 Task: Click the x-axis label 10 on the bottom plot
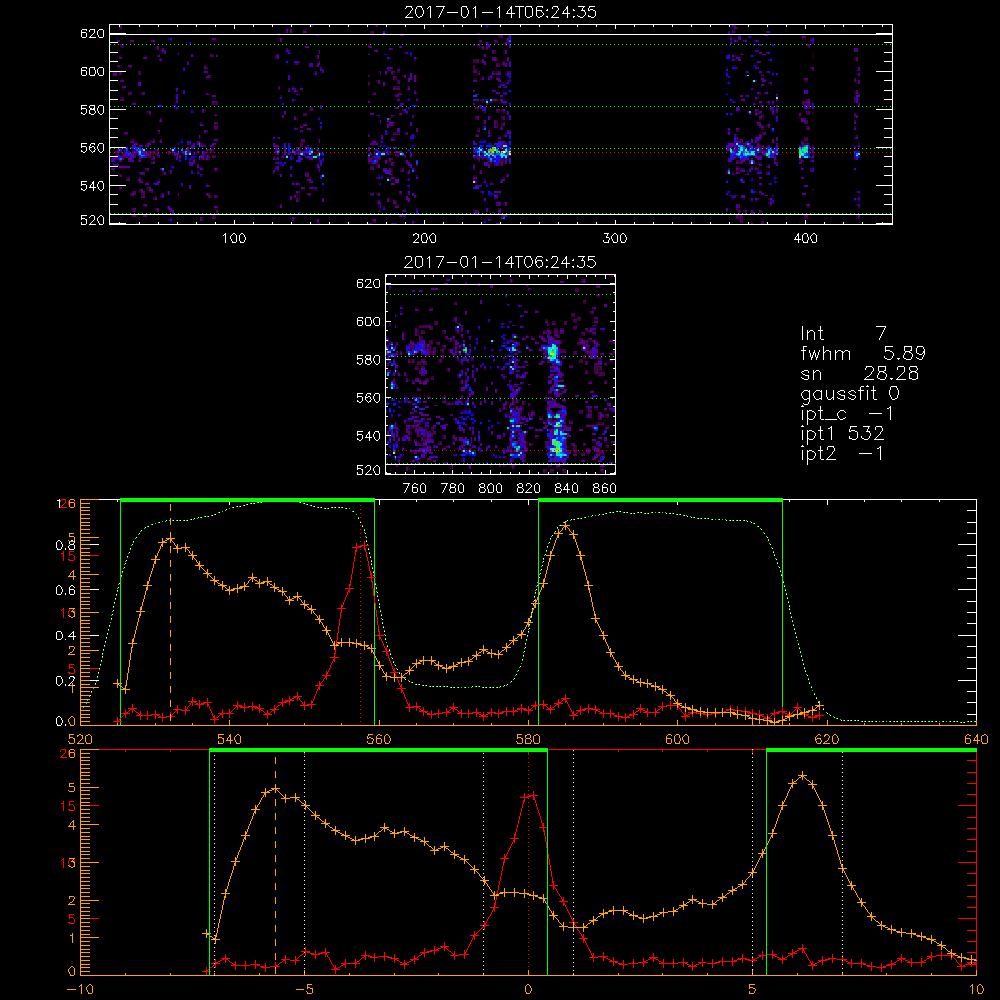(976, 990)
